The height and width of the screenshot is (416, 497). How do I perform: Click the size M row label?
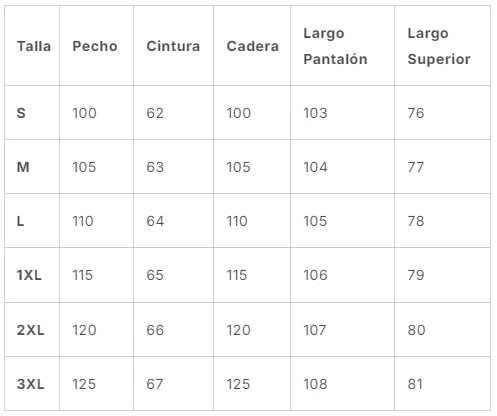click(23, 167)
